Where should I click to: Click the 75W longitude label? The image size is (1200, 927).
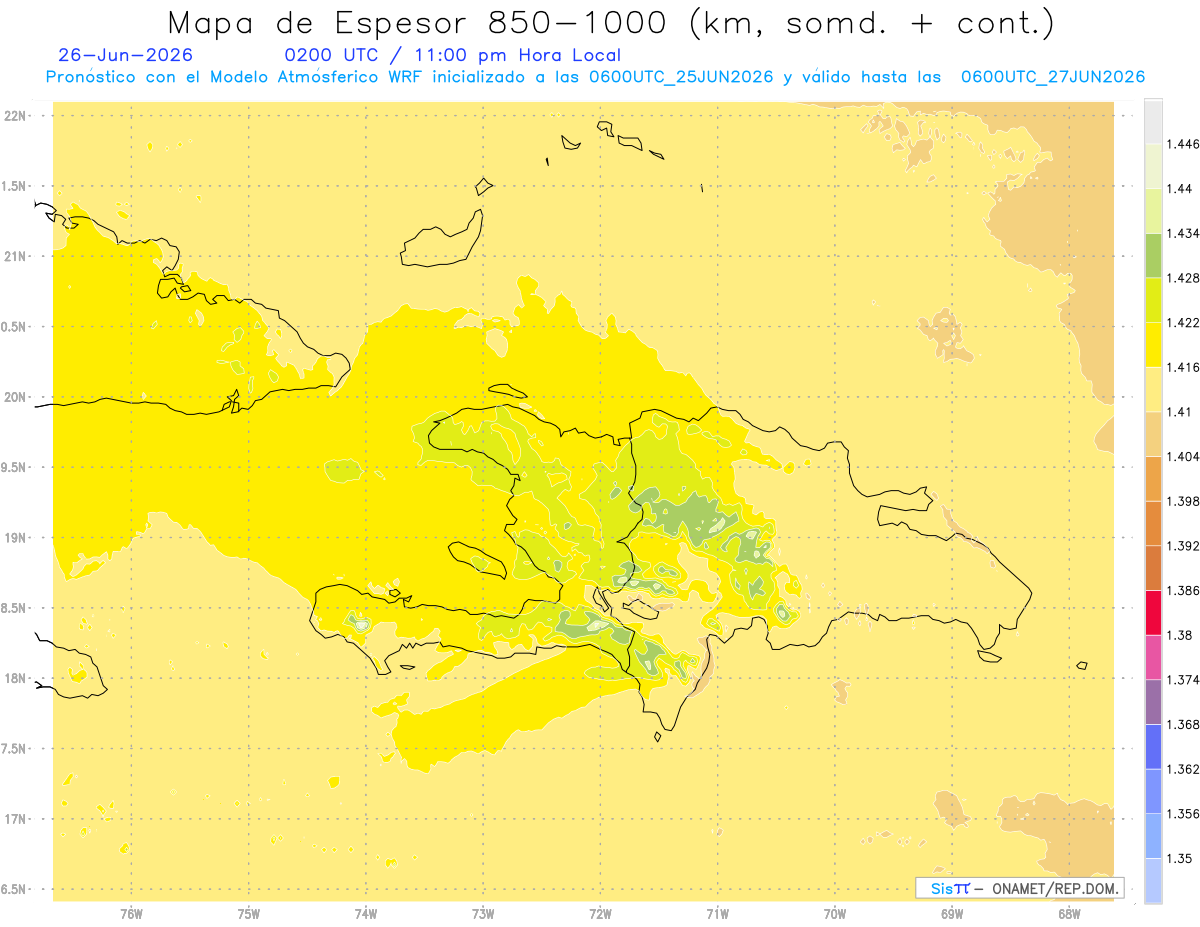[249, 914]
